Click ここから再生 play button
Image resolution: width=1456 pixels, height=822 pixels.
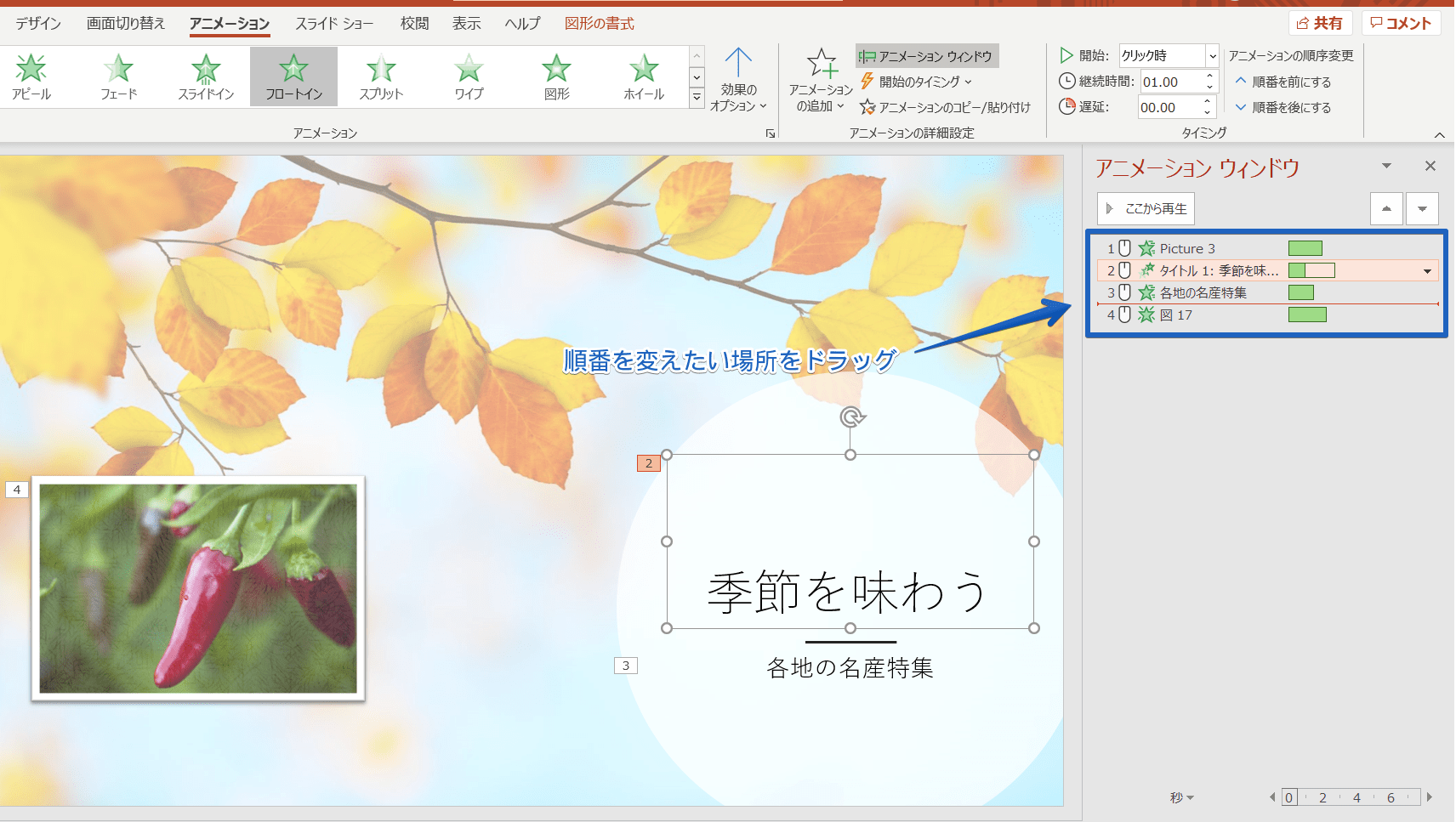[1146, 208]
